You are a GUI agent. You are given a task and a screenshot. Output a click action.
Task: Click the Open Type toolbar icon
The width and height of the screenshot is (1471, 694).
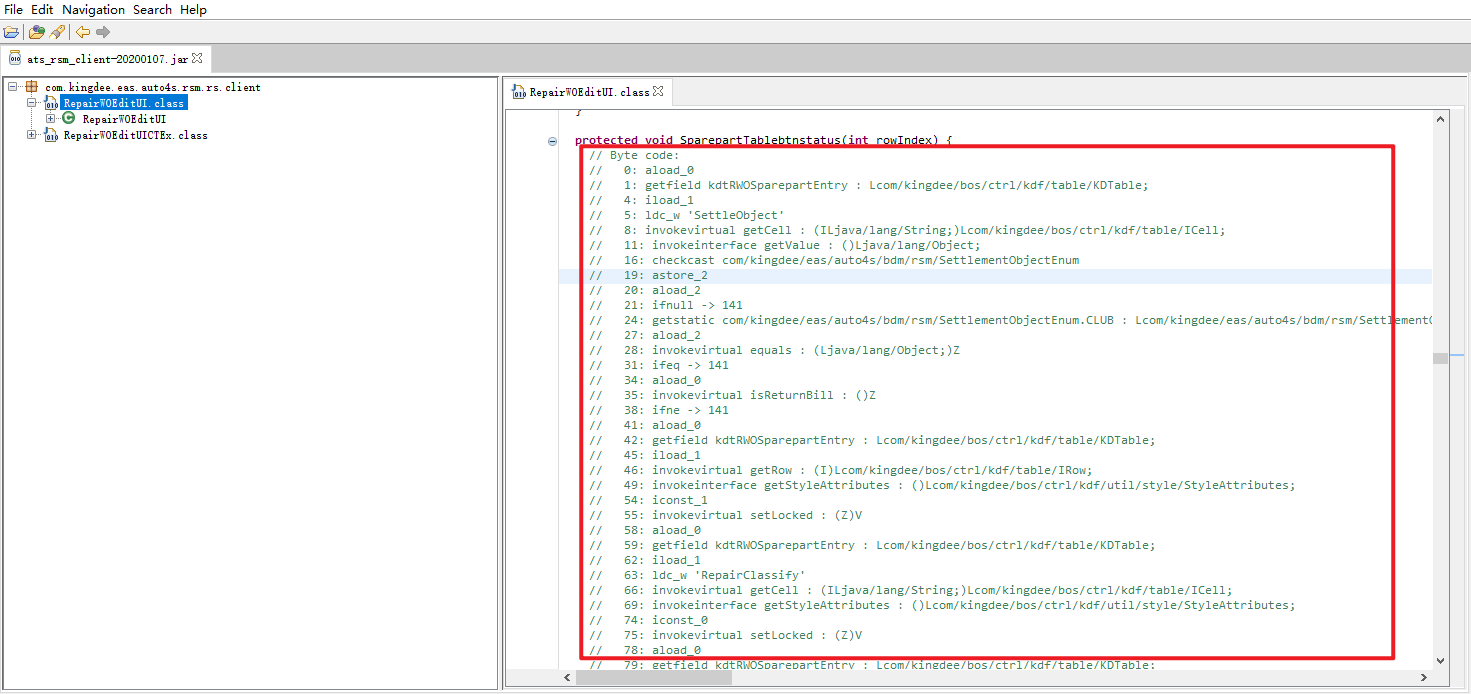[x=36, y=32]
